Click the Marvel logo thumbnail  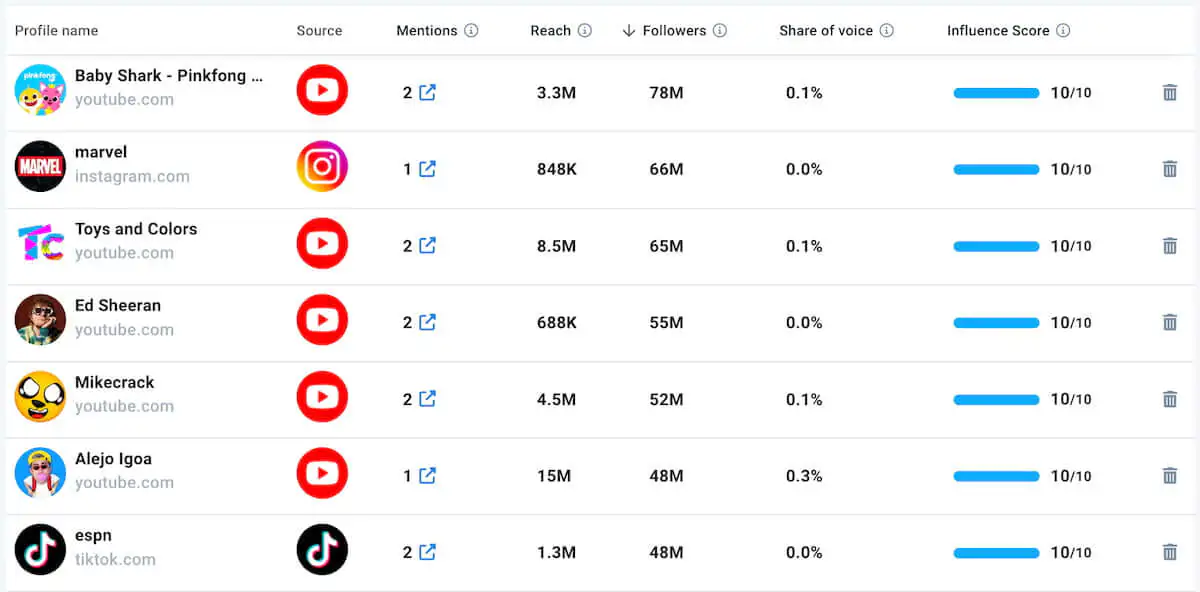point(39,167)
